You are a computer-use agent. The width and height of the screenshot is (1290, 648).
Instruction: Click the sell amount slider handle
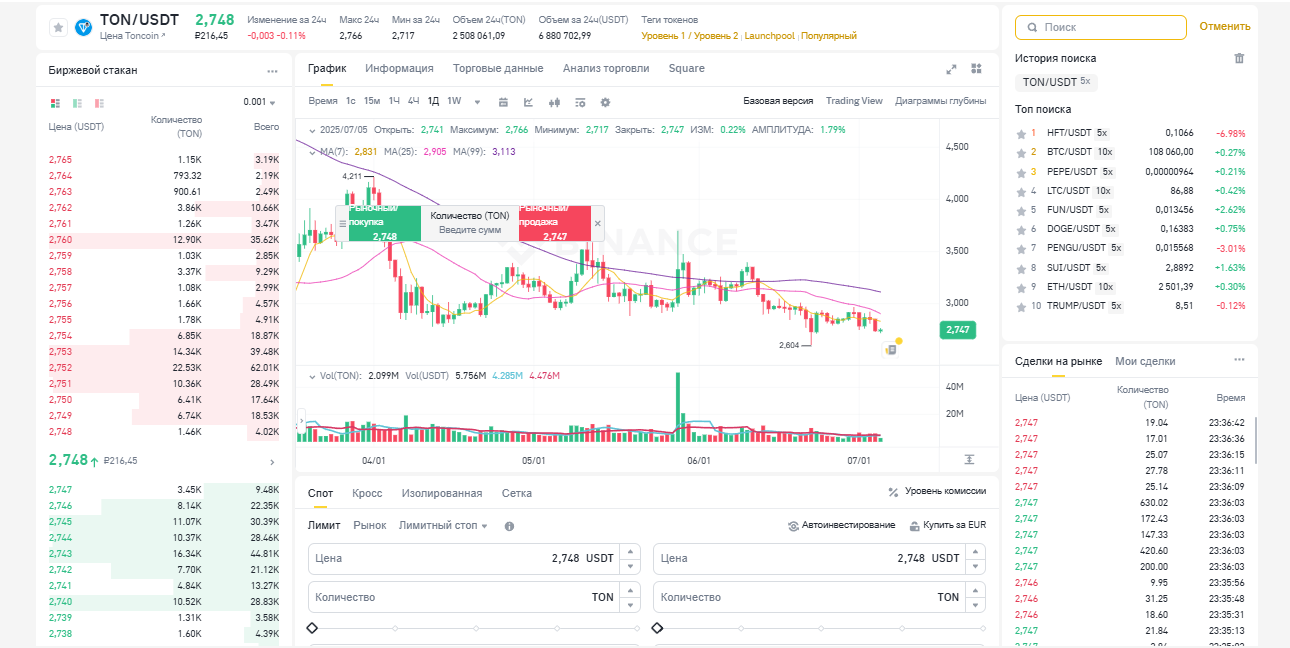coord(657,628)
